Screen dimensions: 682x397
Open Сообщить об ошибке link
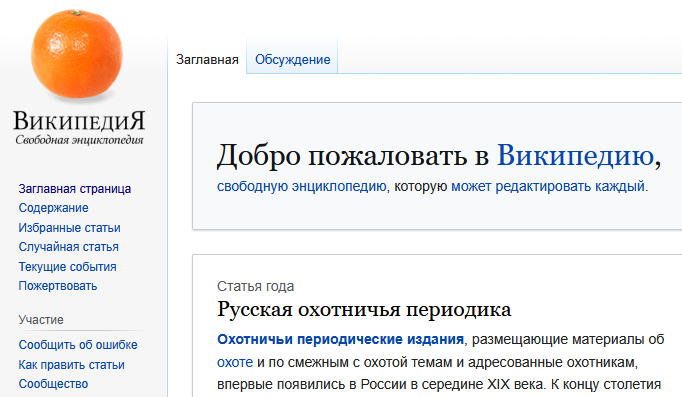click(78, 345)
